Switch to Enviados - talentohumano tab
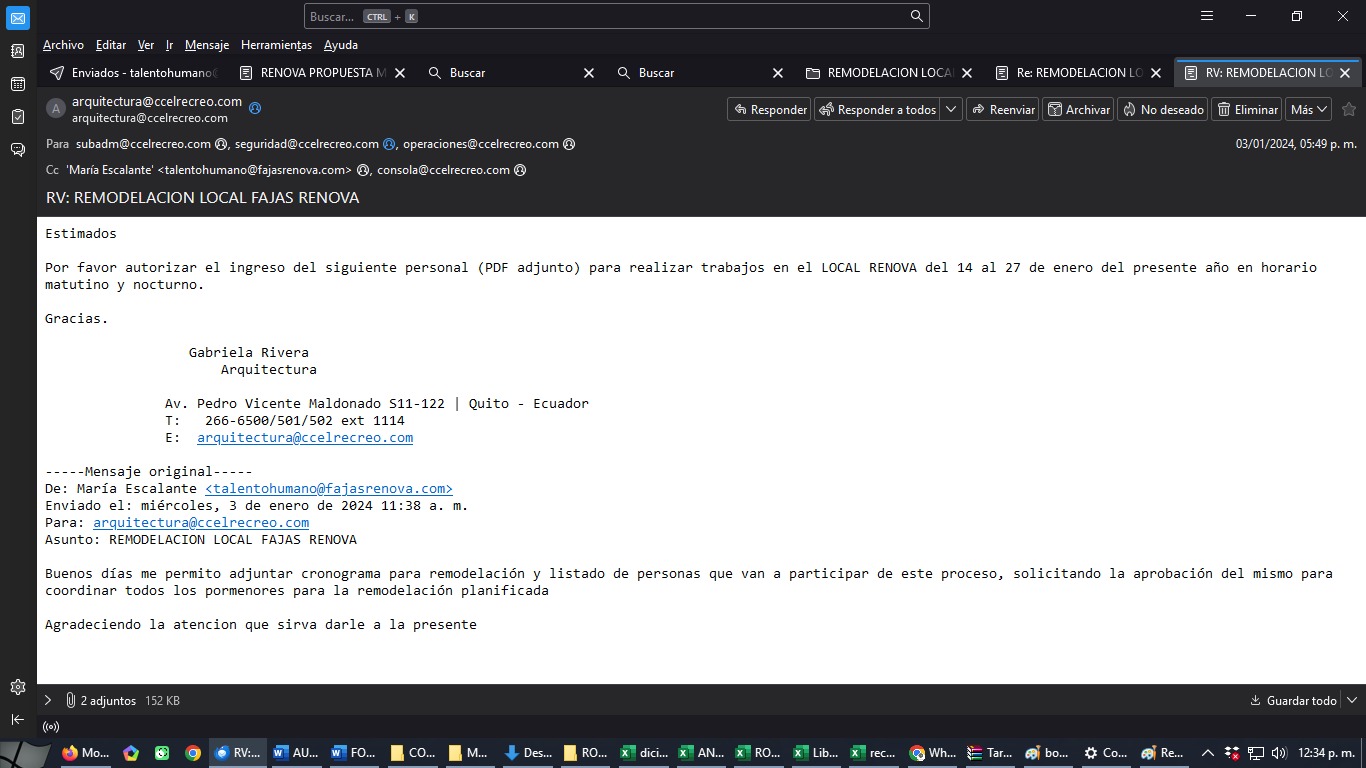The image size is (1366, 768). pyautogui.click(x=132, y=73)
